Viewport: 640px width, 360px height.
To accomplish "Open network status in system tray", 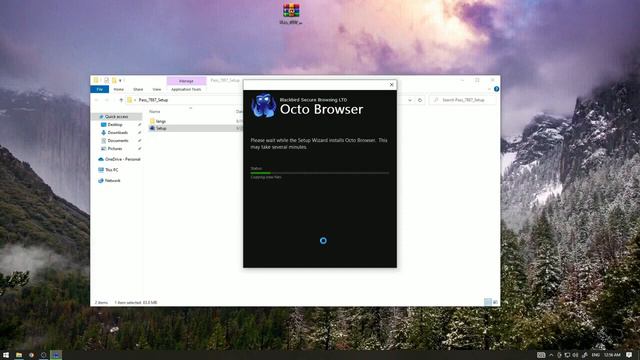I will pyautogui.click(x=567, y=355).
